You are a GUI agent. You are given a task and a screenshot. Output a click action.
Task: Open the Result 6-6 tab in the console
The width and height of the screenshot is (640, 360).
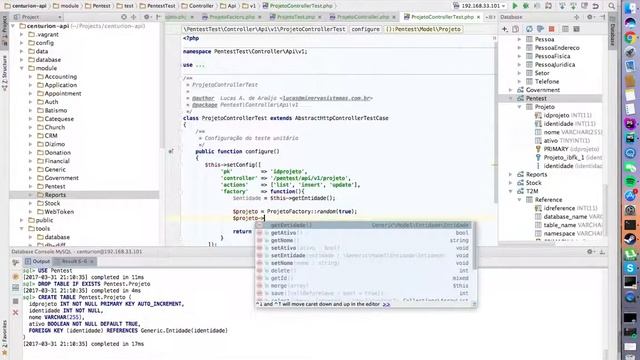tap(74, 261)
